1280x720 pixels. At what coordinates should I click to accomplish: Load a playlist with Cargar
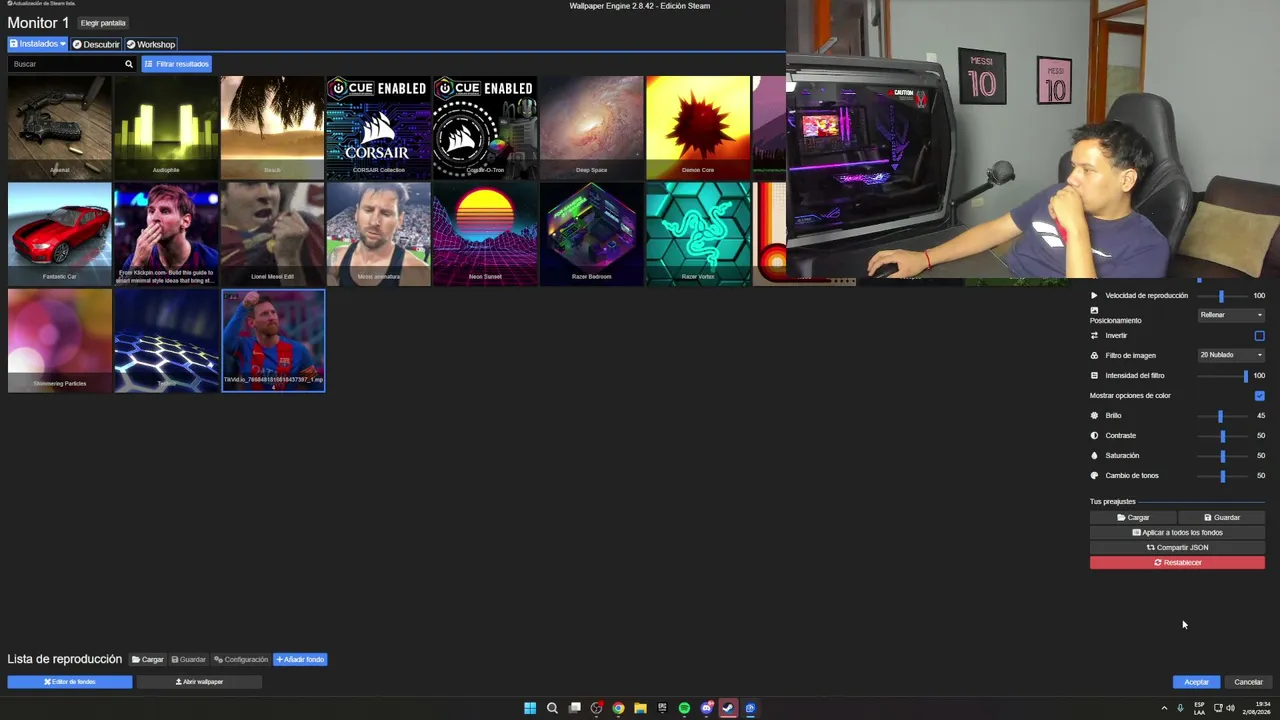pos(148,660)
